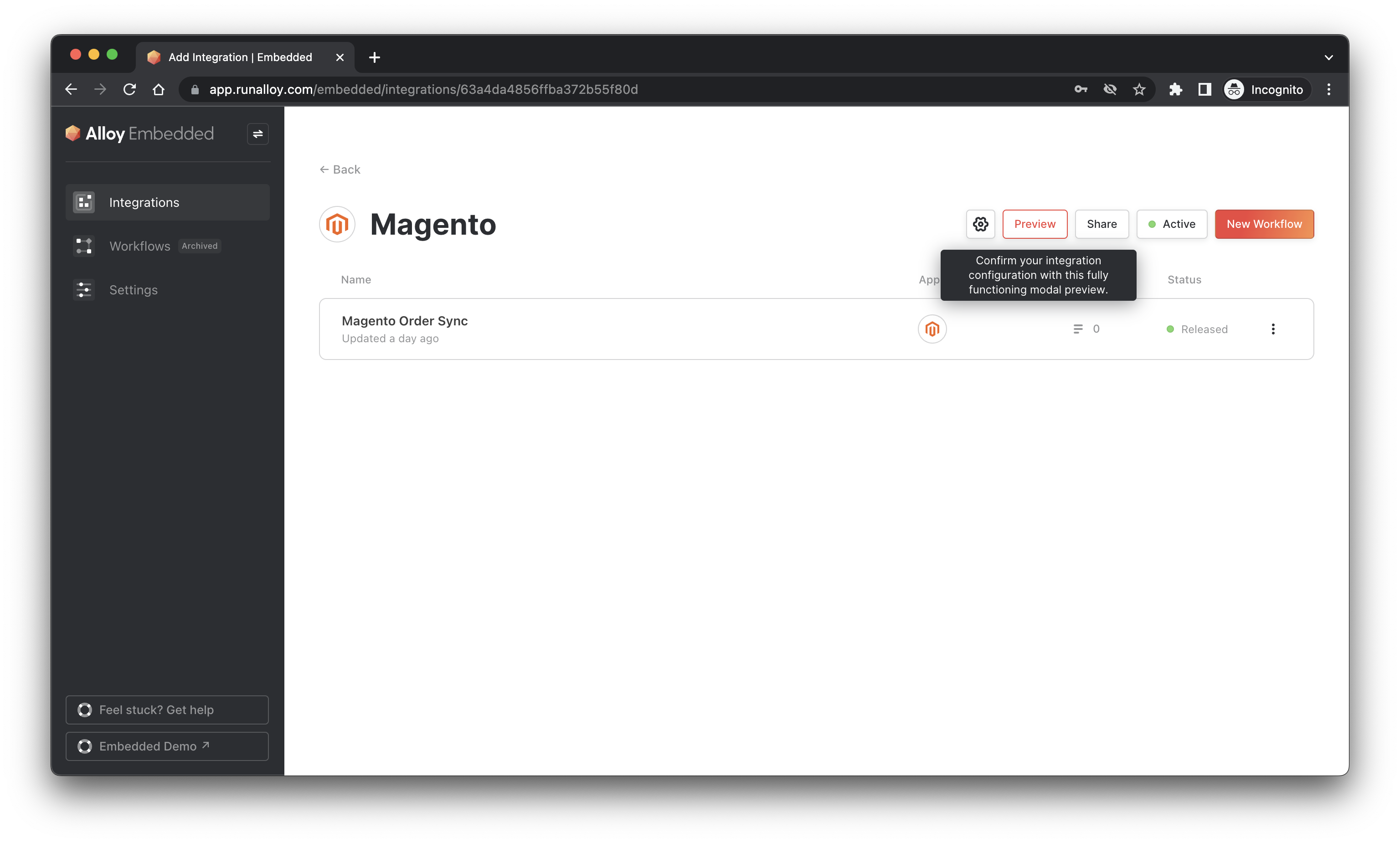1400x843 pixels.
Task: Open integration settings gear icon
Action: 980,224
